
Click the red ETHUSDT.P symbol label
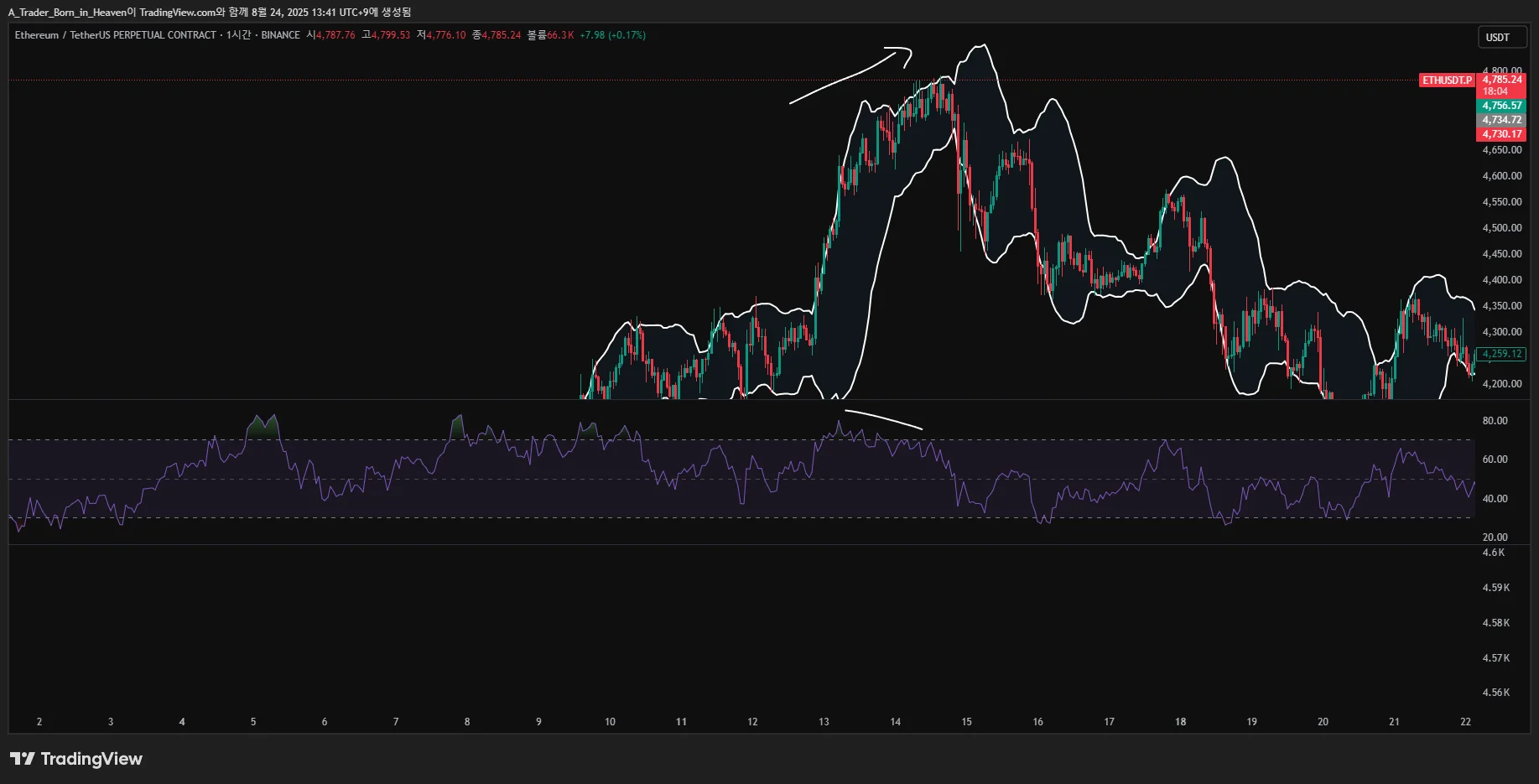(1447, 80)
